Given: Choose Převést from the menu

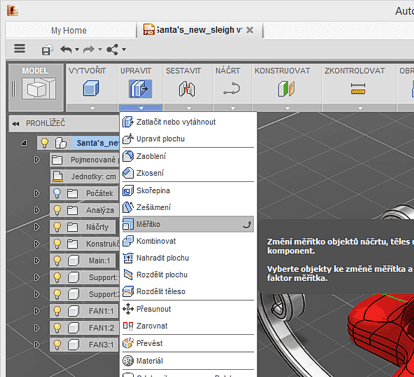Looking at the screenshot, I should [188, 343].
